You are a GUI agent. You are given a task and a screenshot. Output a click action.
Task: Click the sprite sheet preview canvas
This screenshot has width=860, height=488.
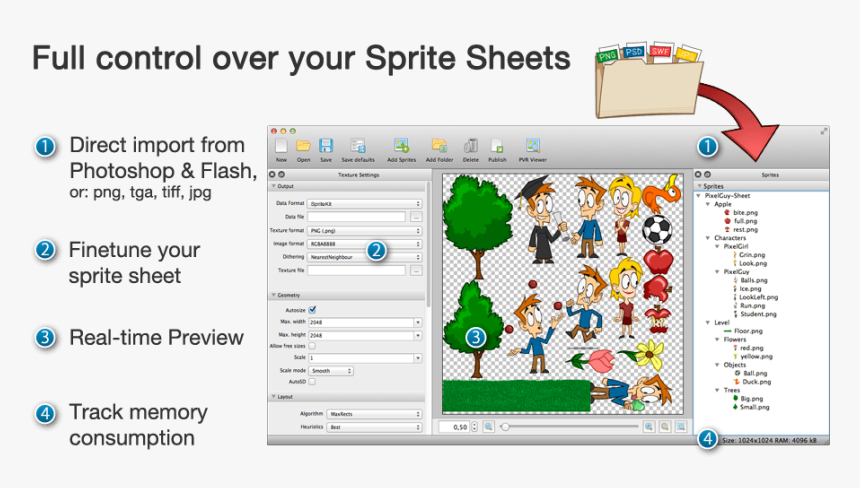563,294
